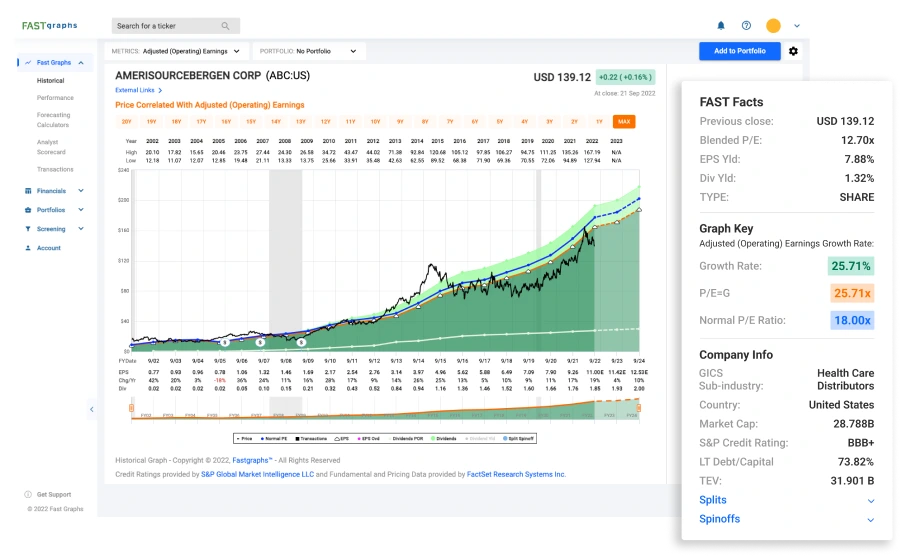Open the External Links link
Screen dimensions: 902x556
(135, 90)
